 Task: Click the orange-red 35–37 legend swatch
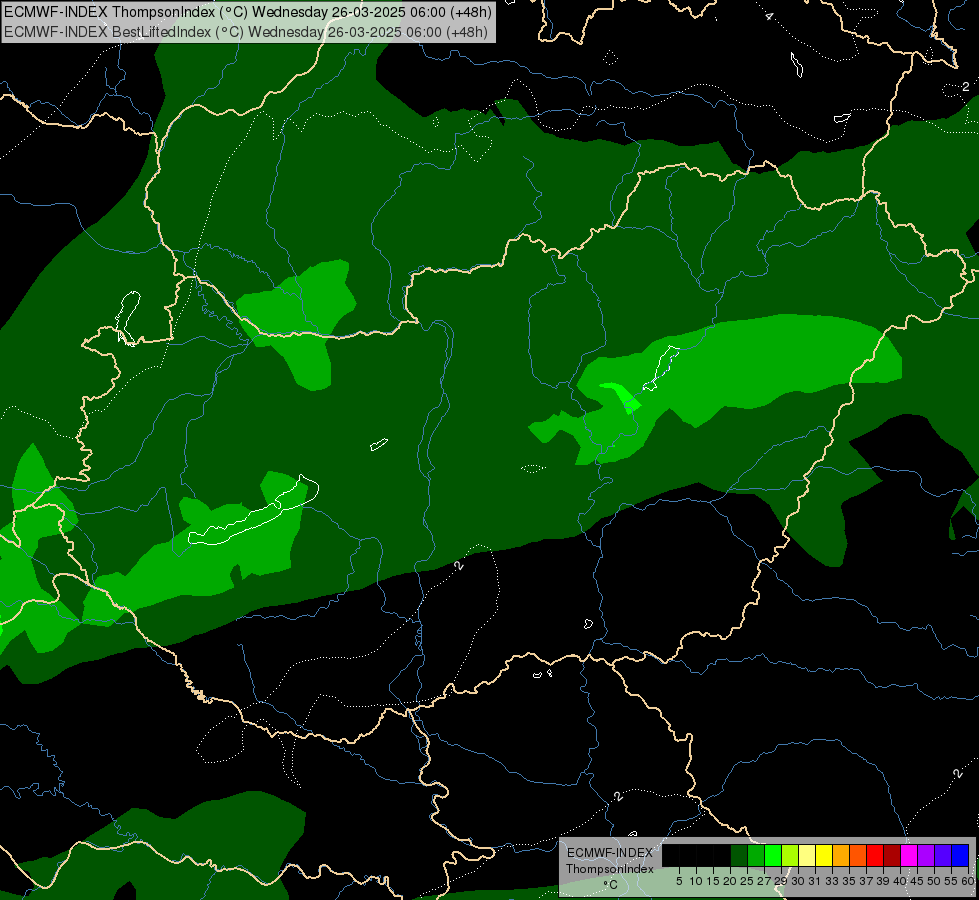858,856
